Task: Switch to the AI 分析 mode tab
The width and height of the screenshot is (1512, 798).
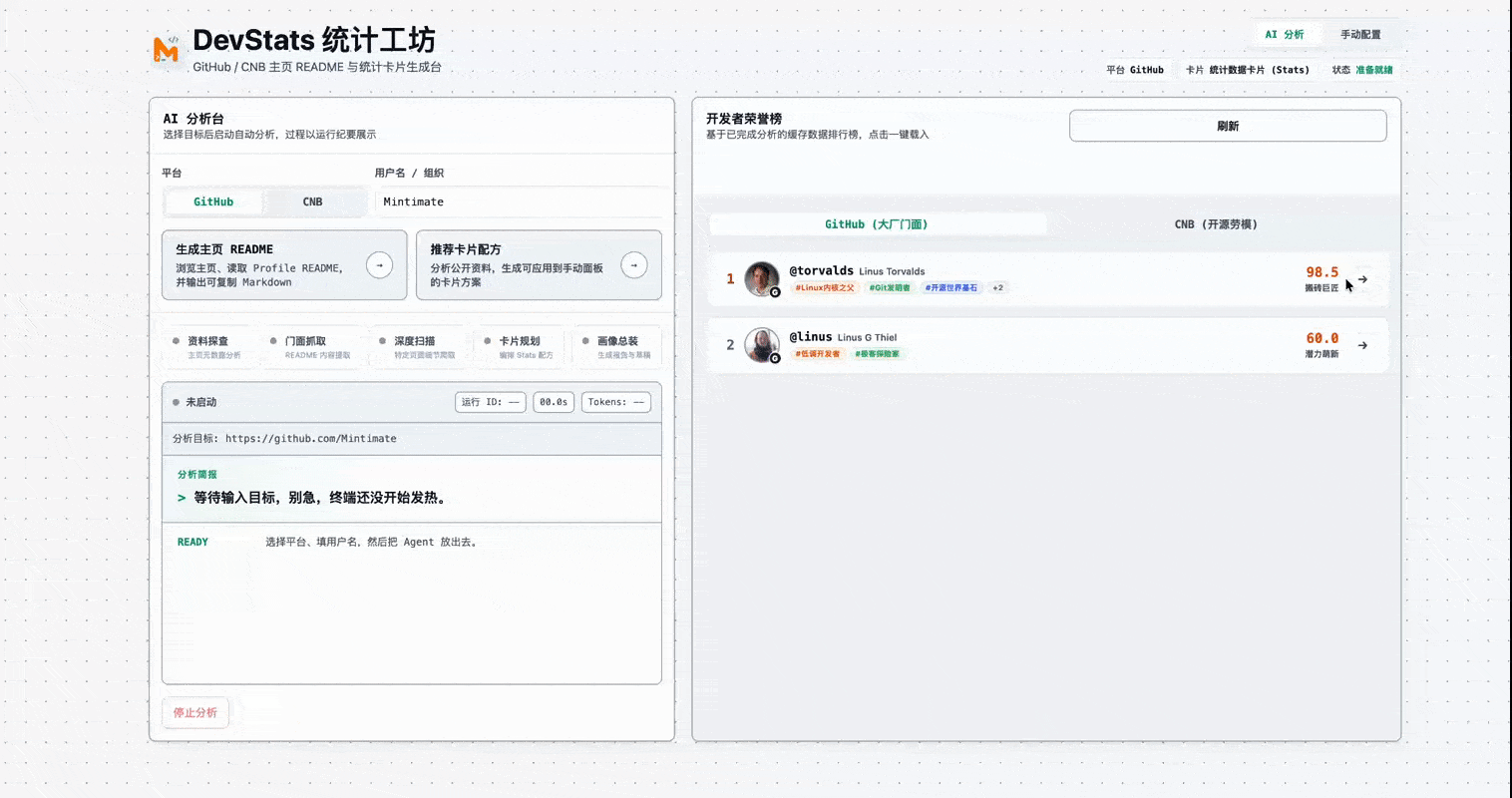Action: pyautogui.click(x=1285, y=34)
